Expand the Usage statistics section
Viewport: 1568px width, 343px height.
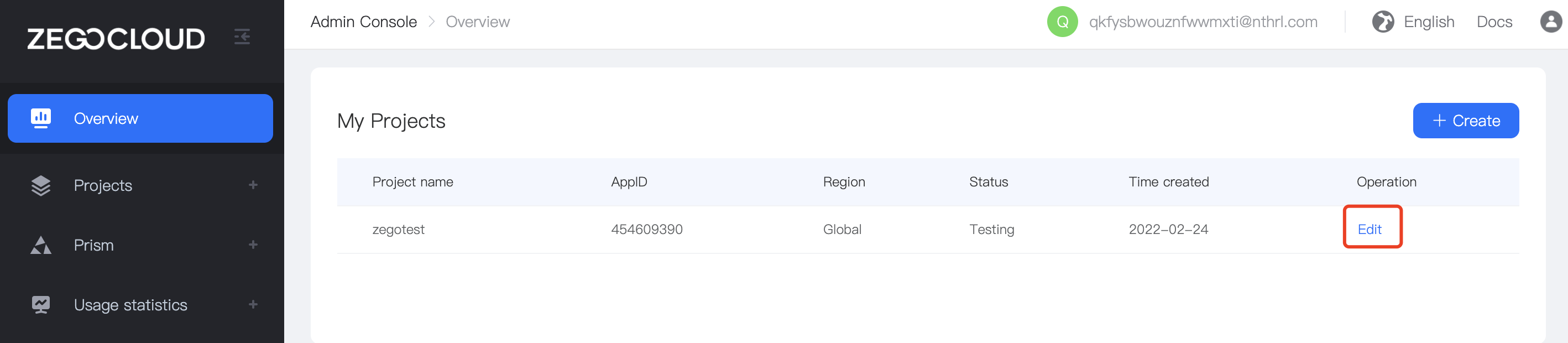(x=254, y=305)
